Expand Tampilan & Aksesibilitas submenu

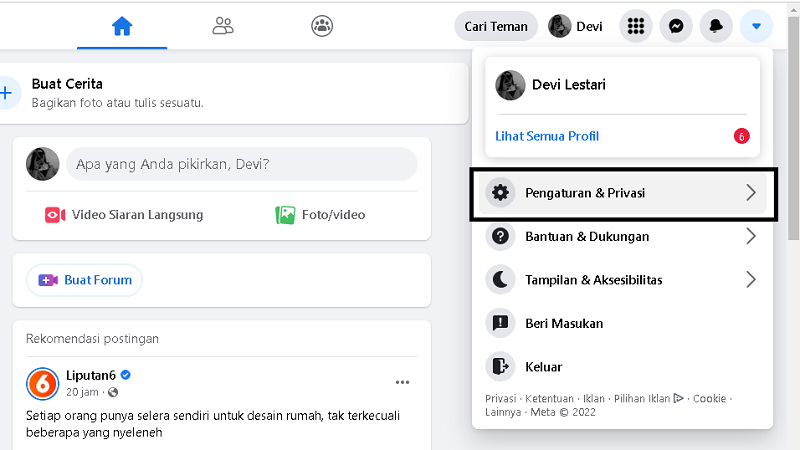coord(750,280)
